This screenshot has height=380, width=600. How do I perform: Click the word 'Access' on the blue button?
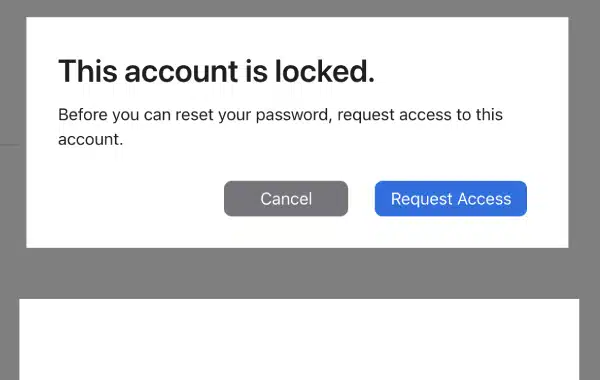pos(484,199)
